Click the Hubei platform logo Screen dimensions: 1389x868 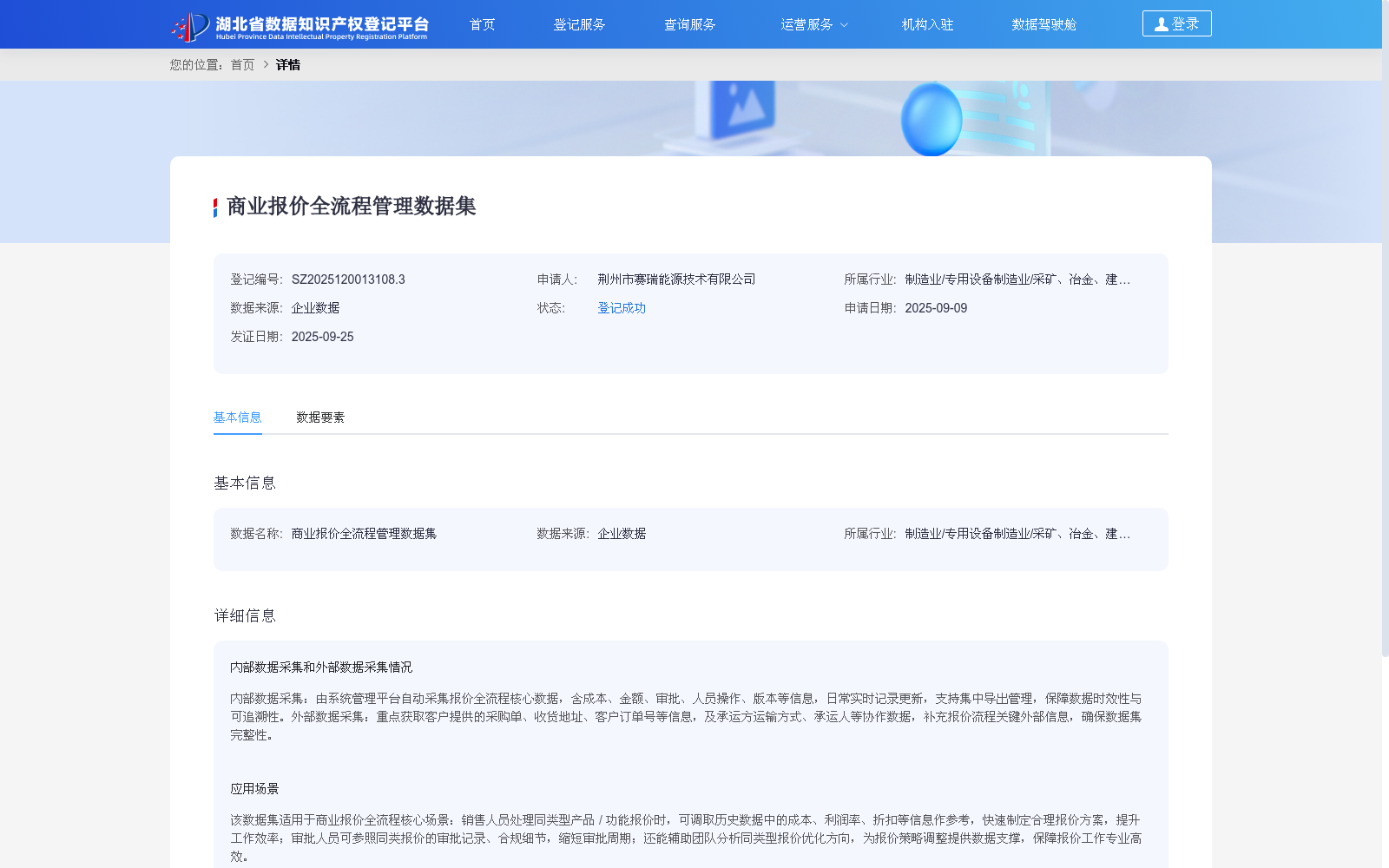coord(300,26)
